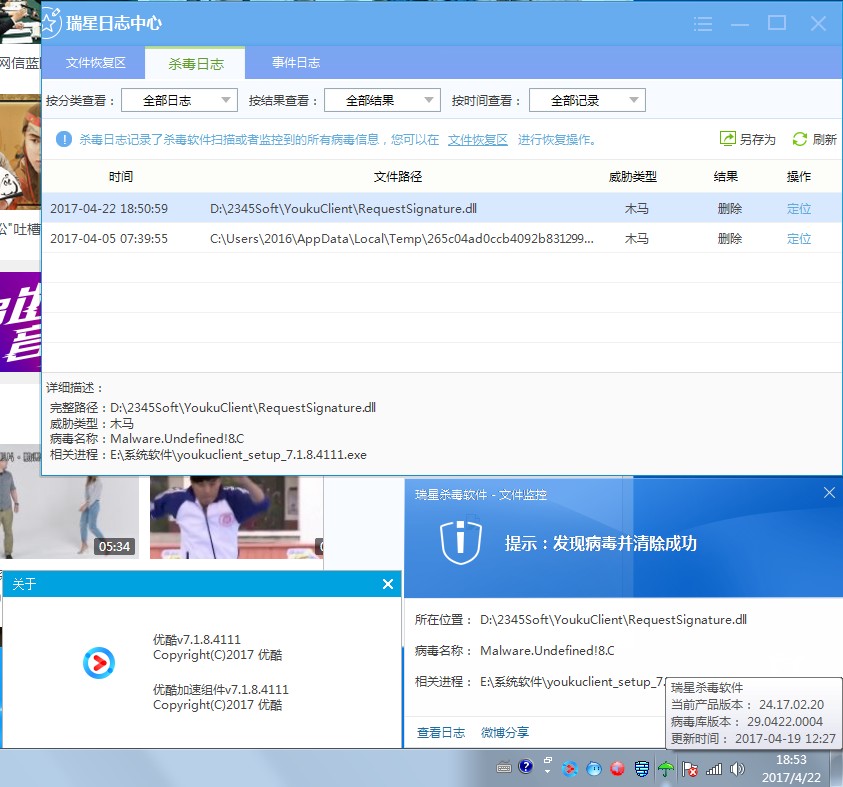Click the 另存为 save-as icon
This screenshot has height=787, width=843.
point(728,139)
